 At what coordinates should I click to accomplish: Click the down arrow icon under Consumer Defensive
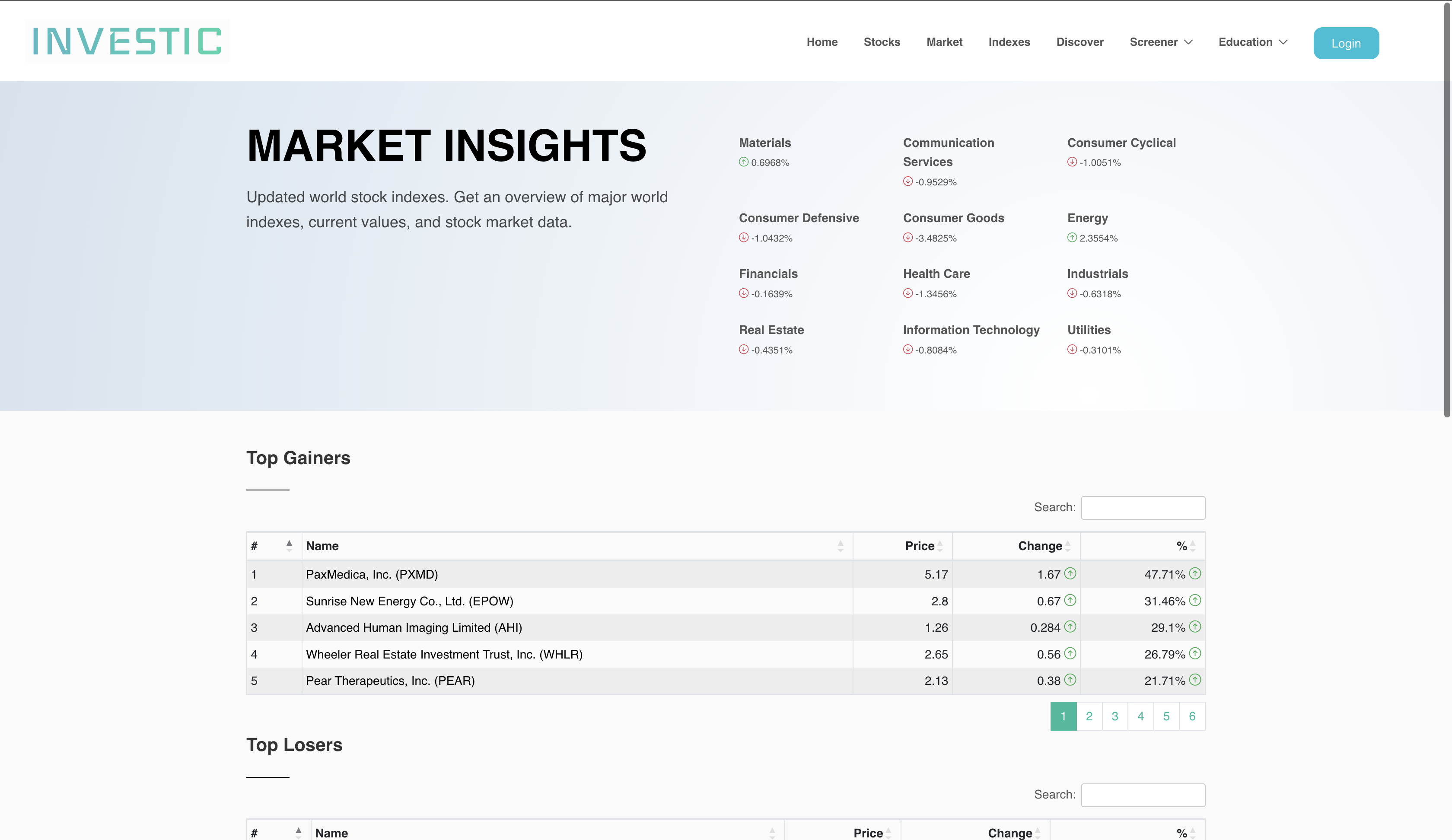pyautogui.click(x=744, y=237)
